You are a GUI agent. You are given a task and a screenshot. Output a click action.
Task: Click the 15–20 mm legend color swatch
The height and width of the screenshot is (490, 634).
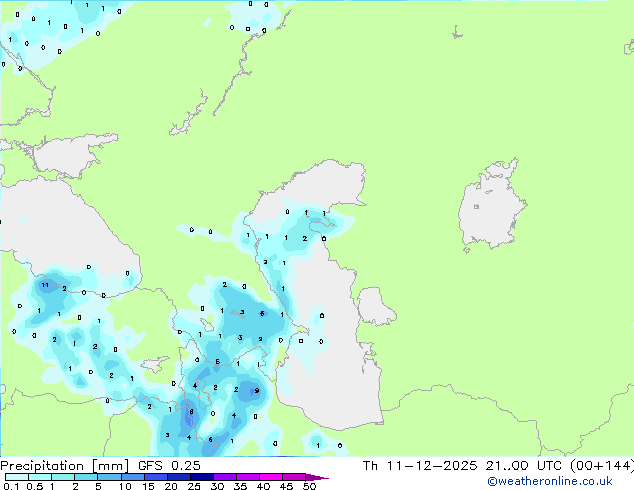155,477
